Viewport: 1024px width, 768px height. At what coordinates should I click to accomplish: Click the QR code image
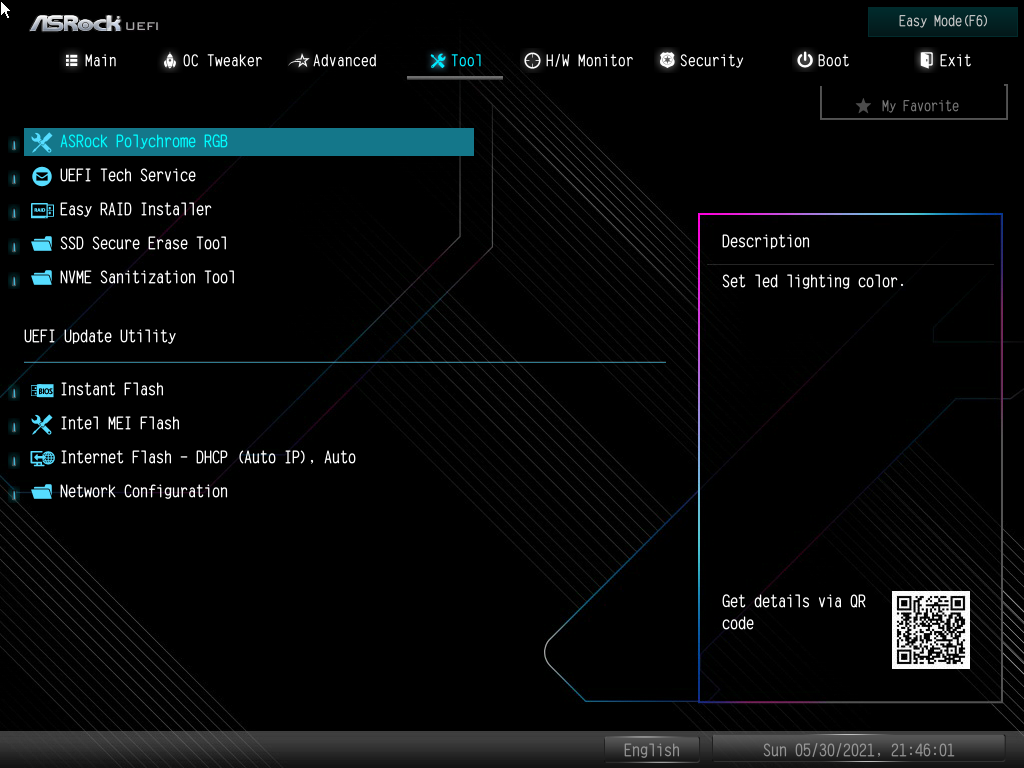coord(931,630)
